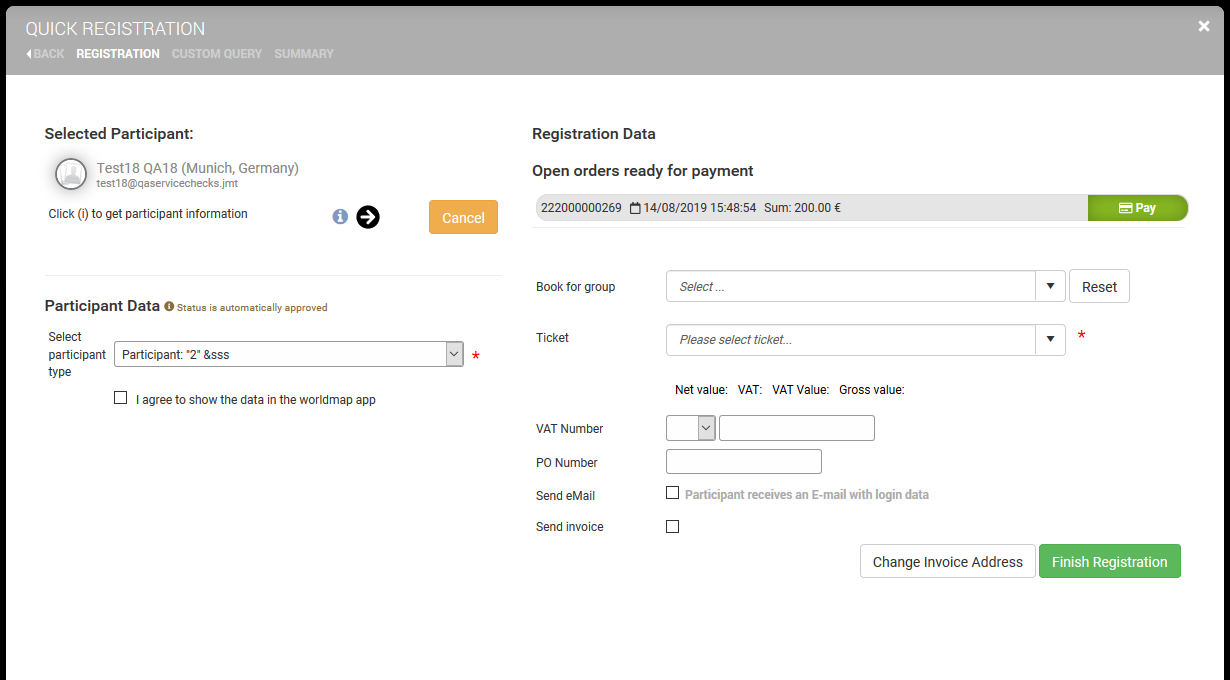This screenshot has width=1230, height=680.
Task: Tick the Send eMail checkbox
Action: (672, 493)
